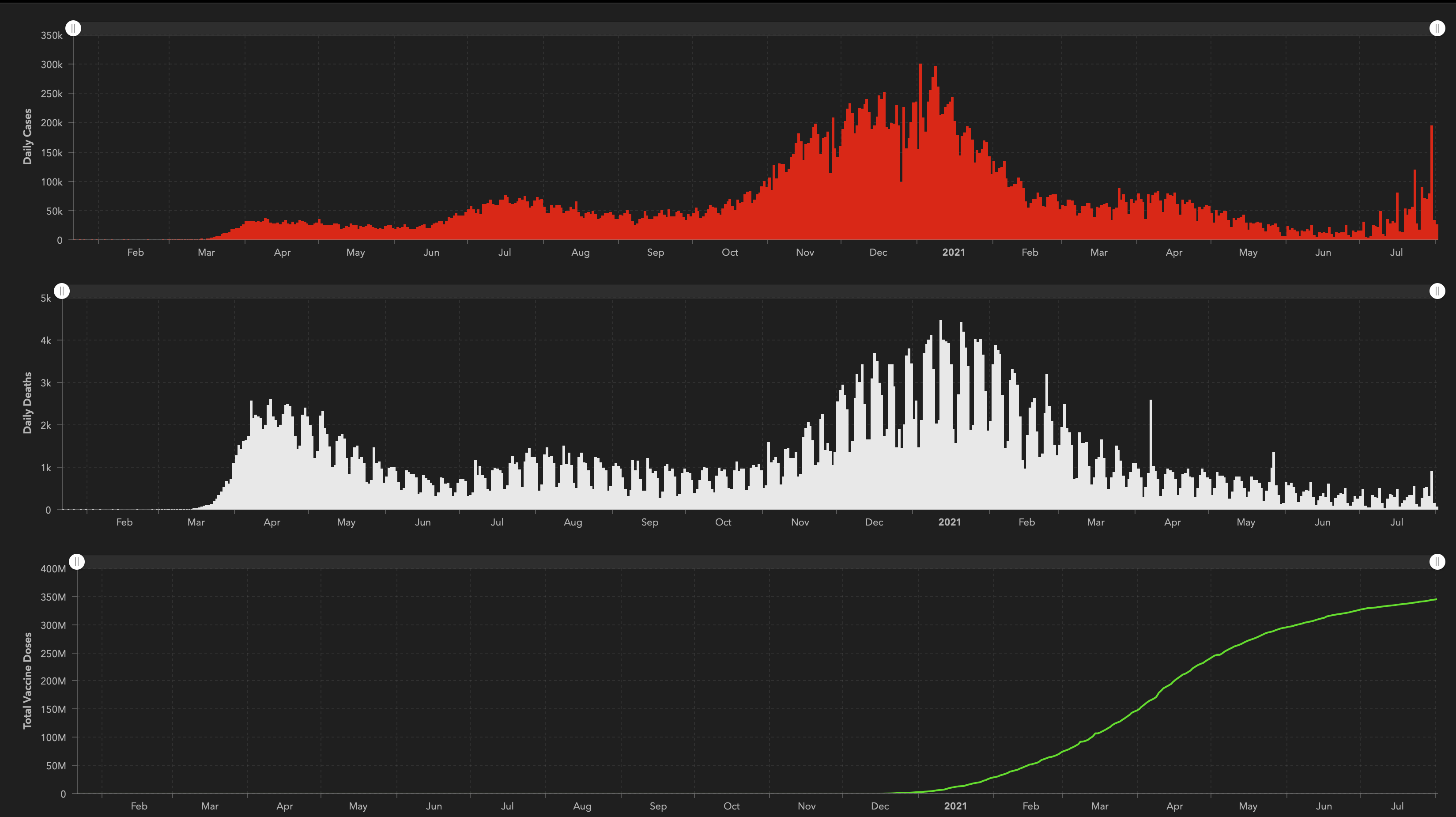Click the 100k label on the cases axis
Viewport: 1456px width, 817px height.
click(52, 182)
